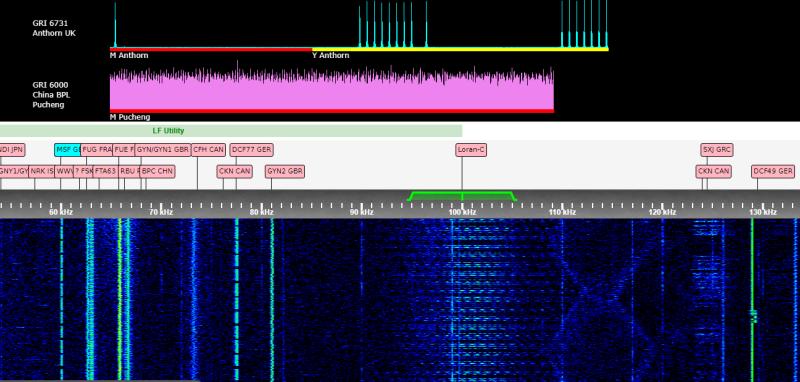The height and width of the screenshot is (382, 800).
Task: Click the bright green 129 kHz waterfall carrier
Action: [752, 300]
